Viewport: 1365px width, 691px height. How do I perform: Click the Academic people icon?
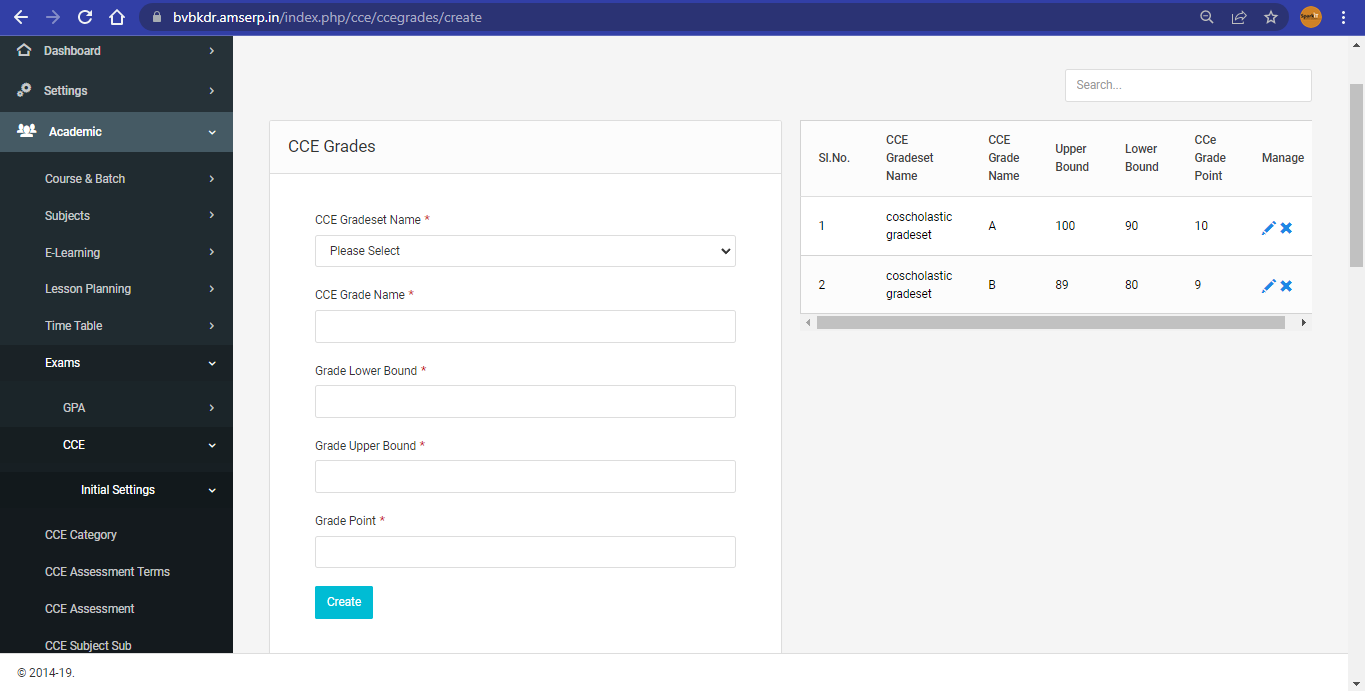(x=22, y=131)
